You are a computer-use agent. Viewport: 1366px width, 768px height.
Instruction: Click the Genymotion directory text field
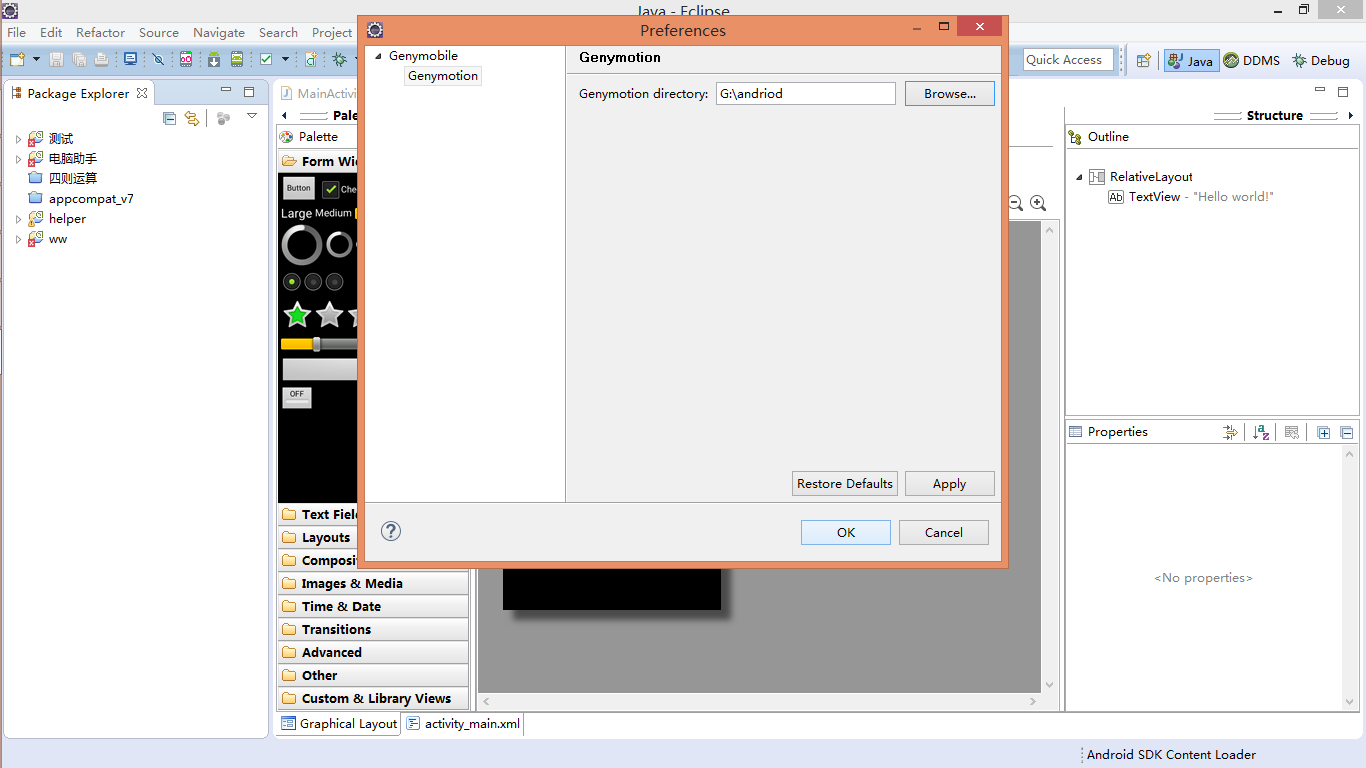[x=806, y=94]
